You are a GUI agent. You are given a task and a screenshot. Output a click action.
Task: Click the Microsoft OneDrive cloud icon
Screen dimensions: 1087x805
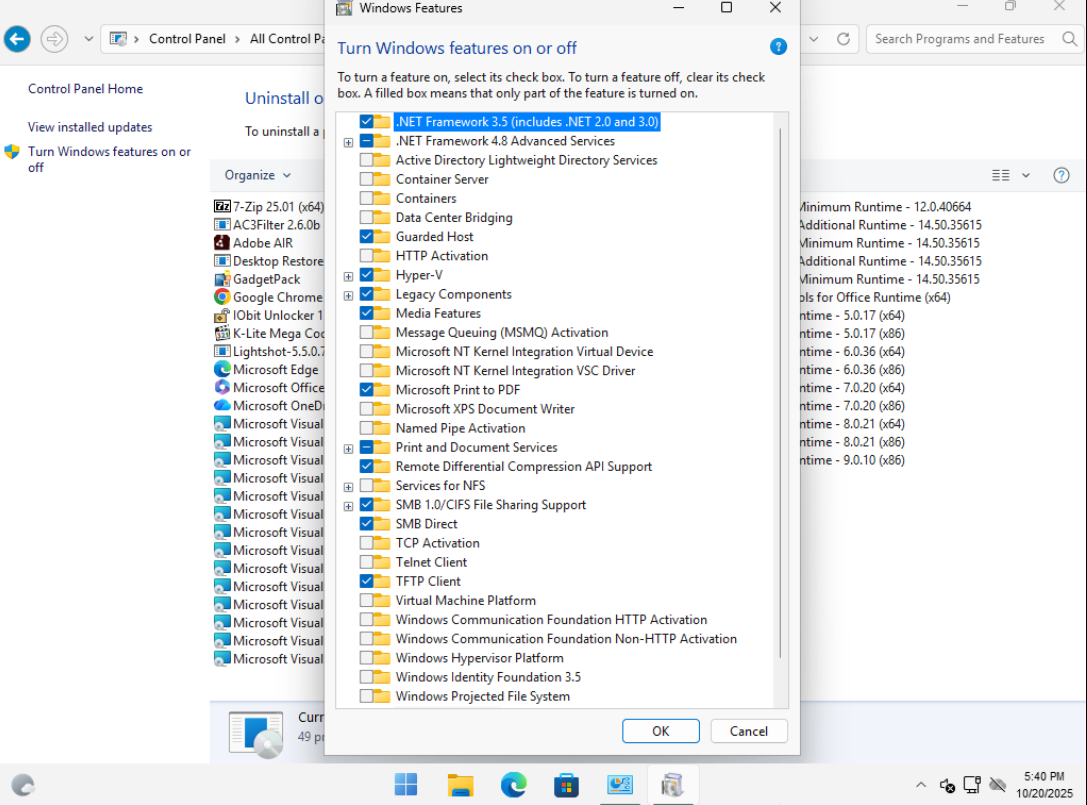(x=222, y=405)
